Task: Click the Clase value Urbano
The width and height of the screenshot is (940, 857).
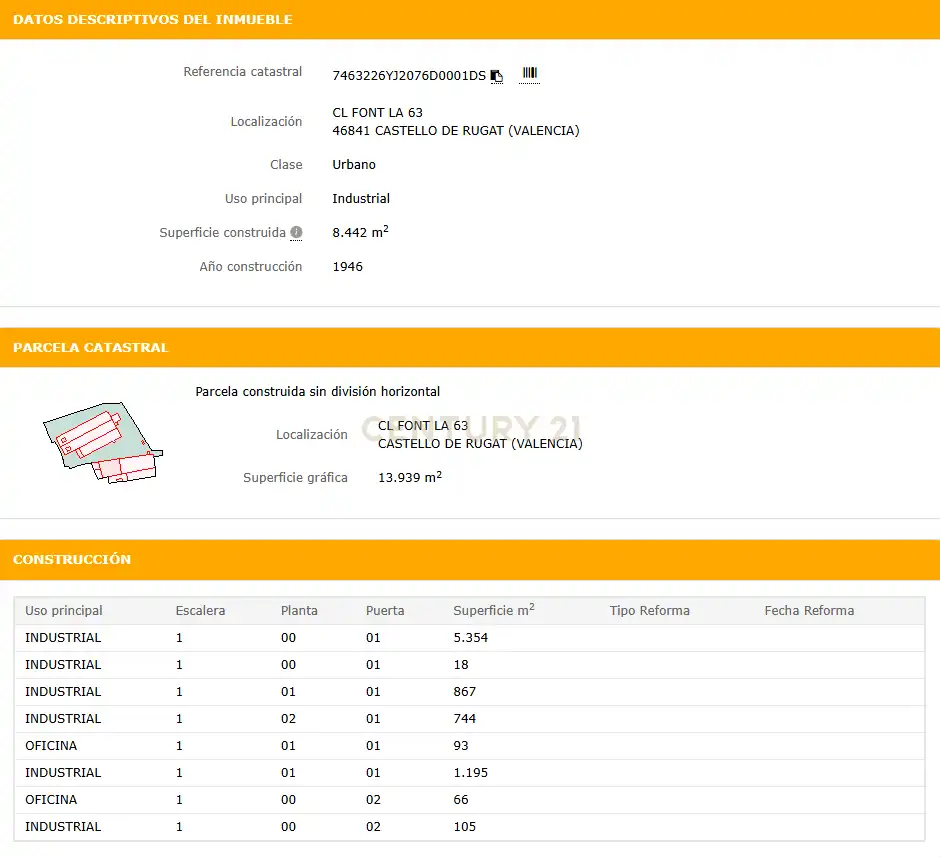Action: click(x=354, y=165)
